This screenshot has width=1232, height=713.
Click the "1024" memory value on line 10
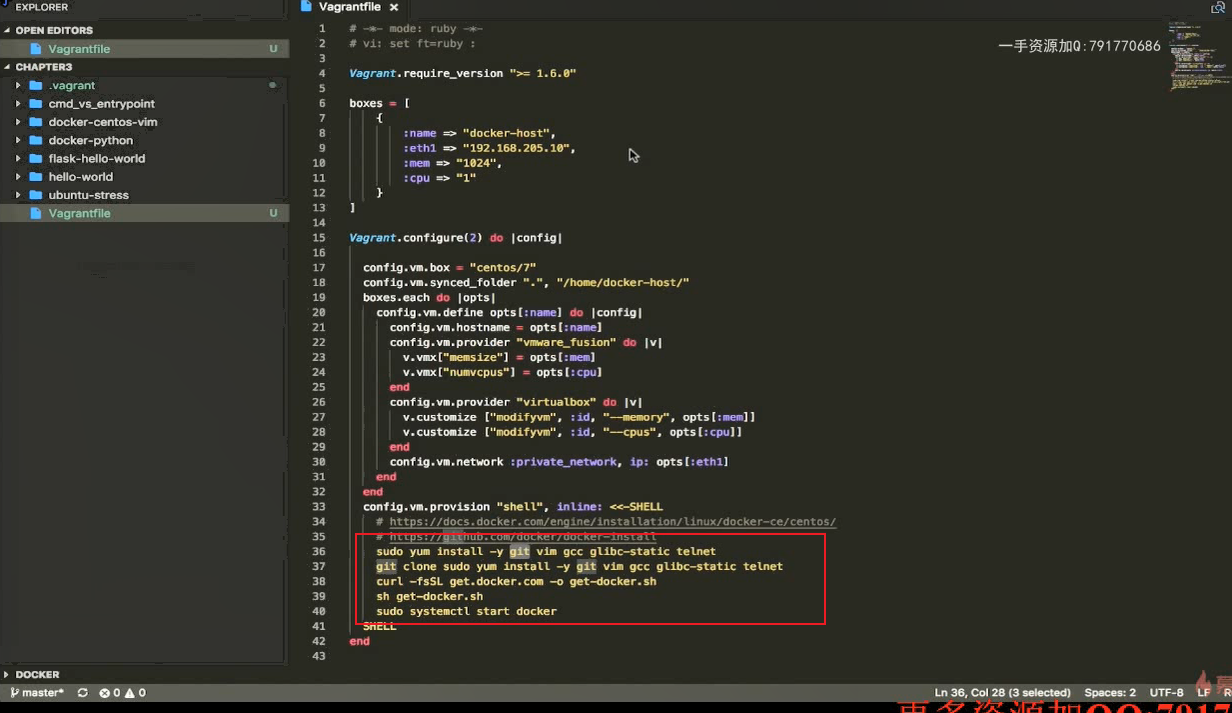click(x=475, y=163)
